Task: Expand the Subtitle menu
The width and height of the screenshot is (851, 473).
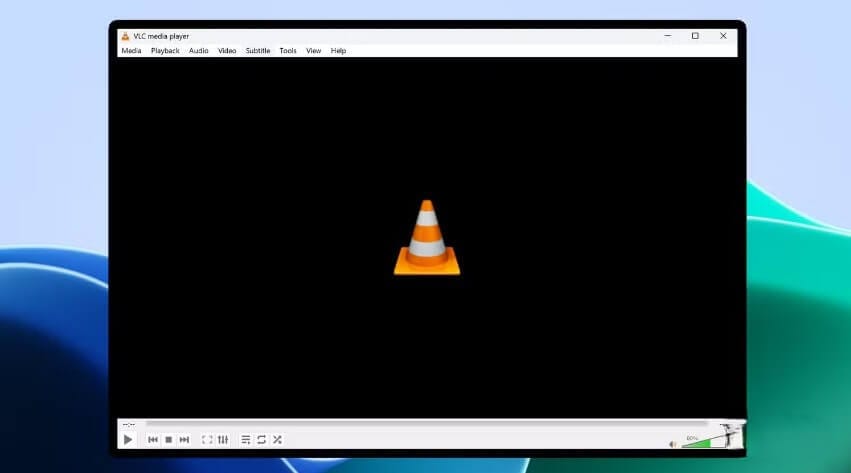Action: coord(258,50)
